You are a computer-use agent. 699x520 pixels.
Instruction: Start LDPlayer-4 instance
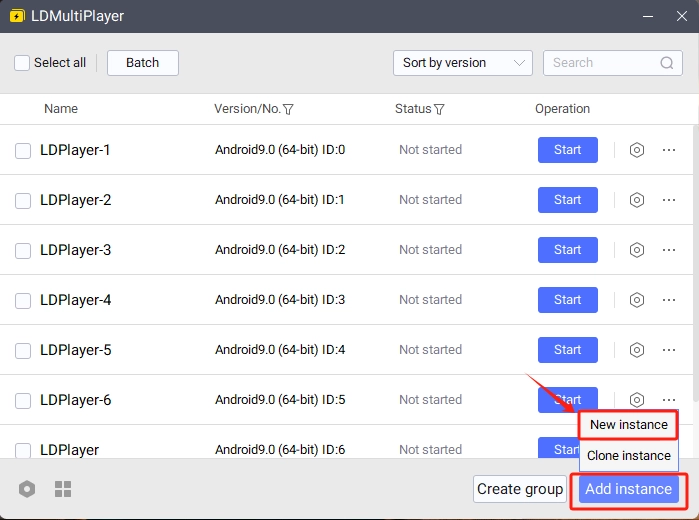click(x=567, y=300)
